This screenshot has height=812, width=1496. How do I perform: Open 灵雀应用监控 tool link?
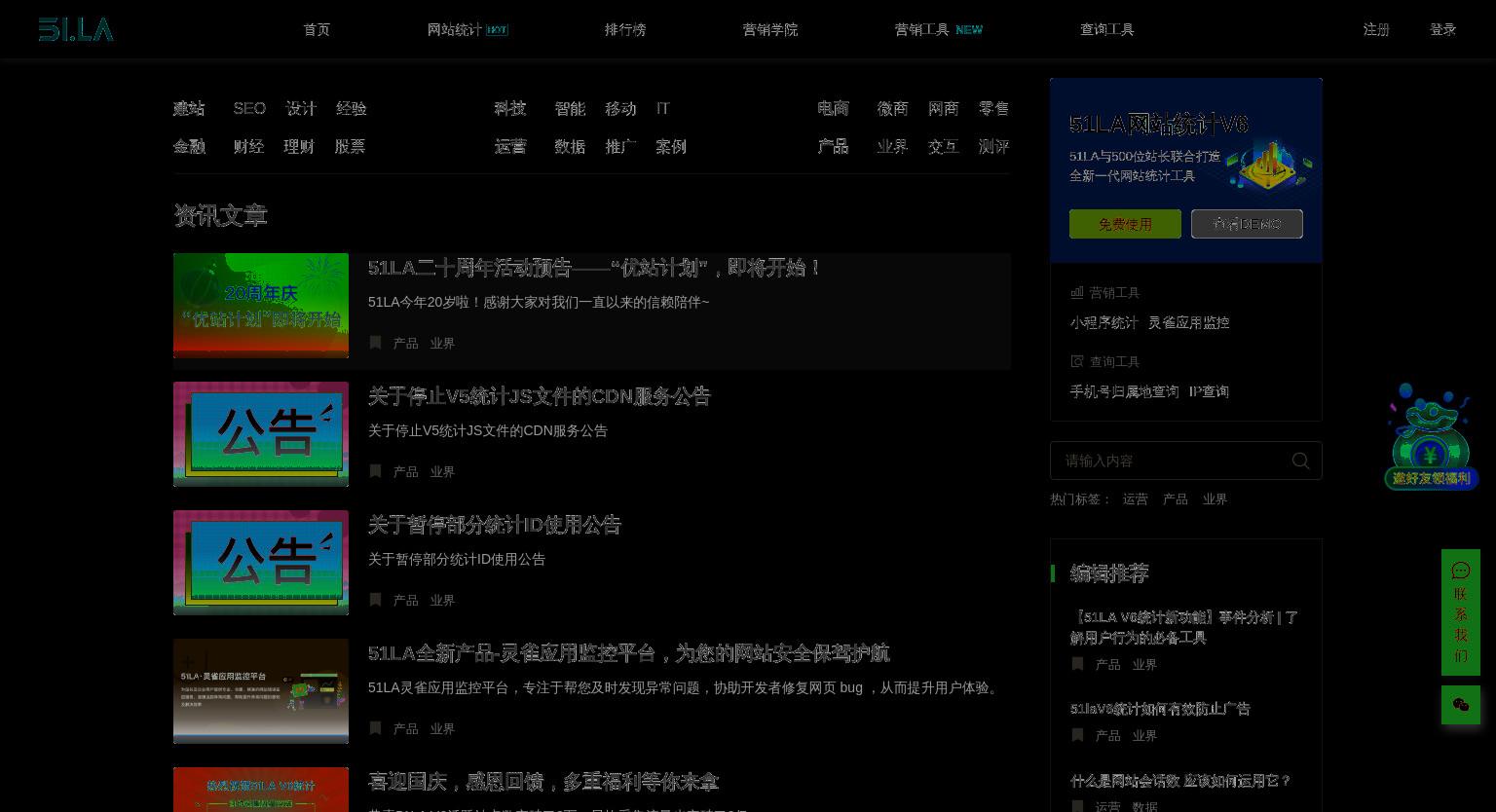click(1188, 322)
